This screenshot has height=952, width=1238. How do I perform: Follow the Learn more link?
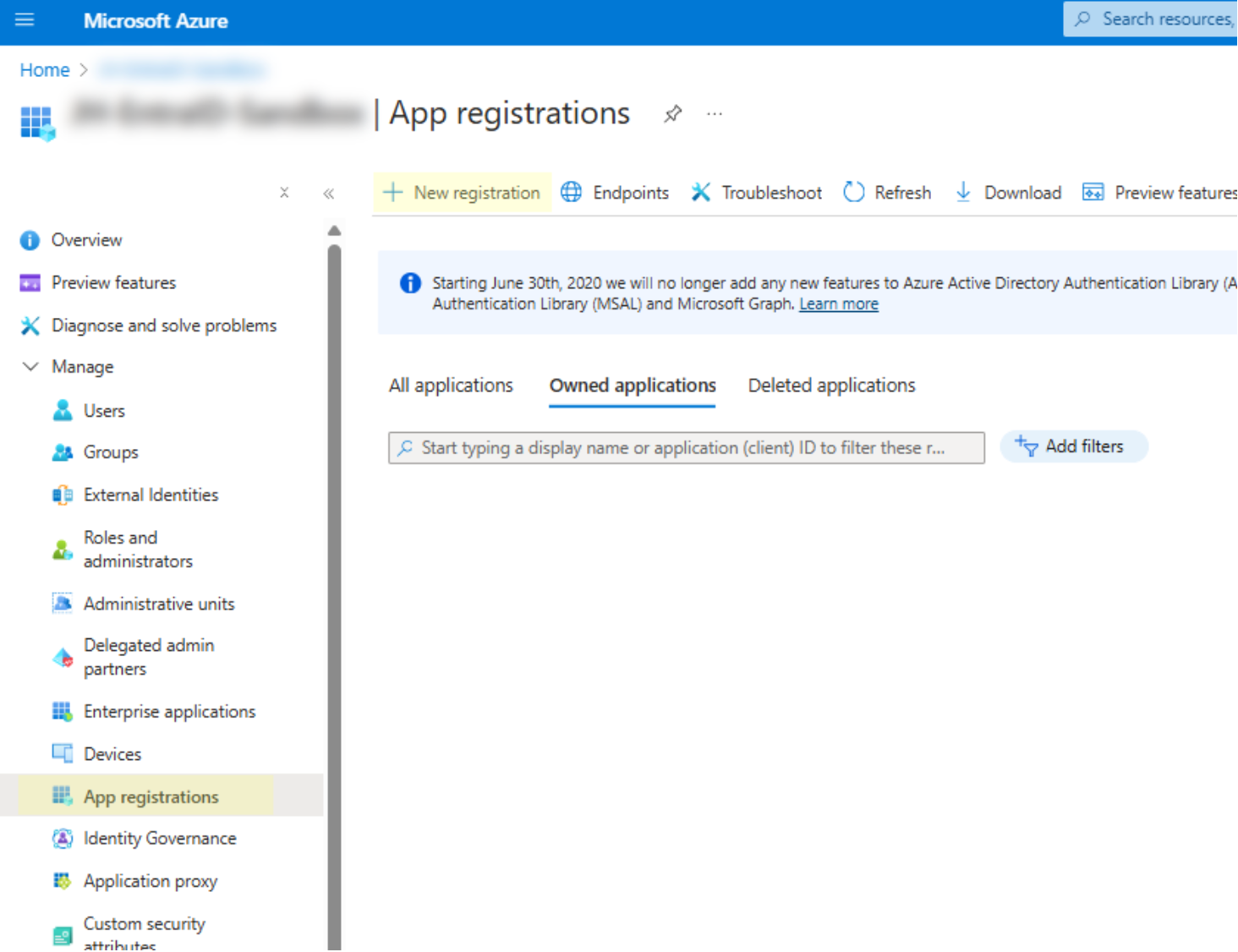[x=839, y=304]
